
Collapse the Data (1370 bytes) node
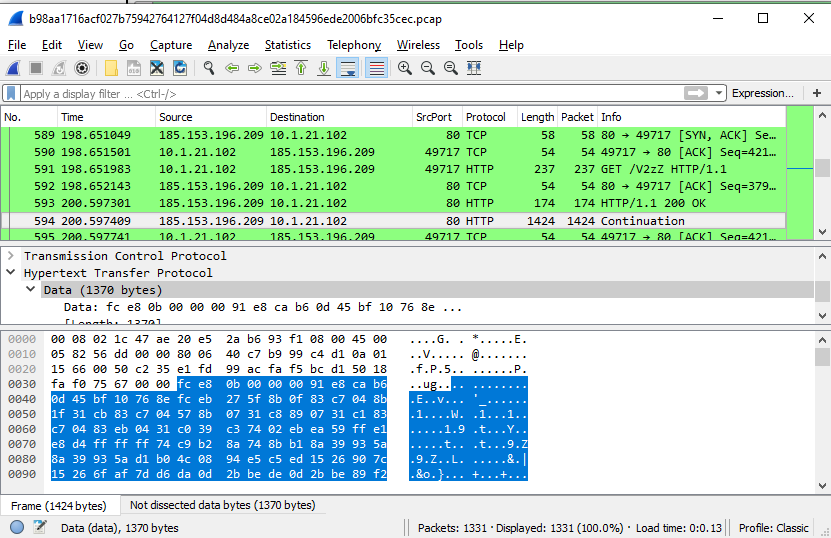(x=31, y=289)
